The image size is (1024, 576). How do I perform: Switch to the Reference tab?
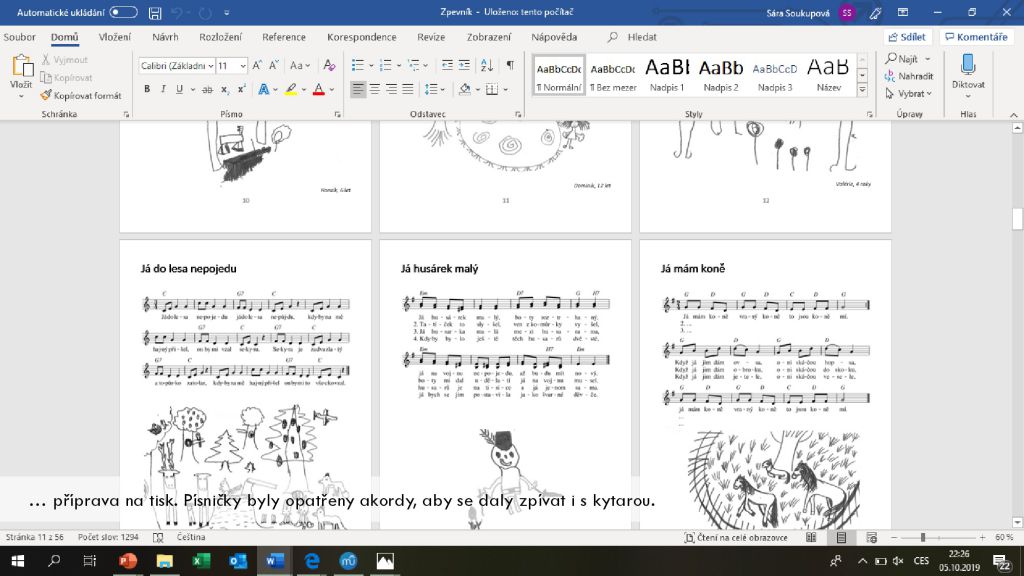[x=284, y=37]
